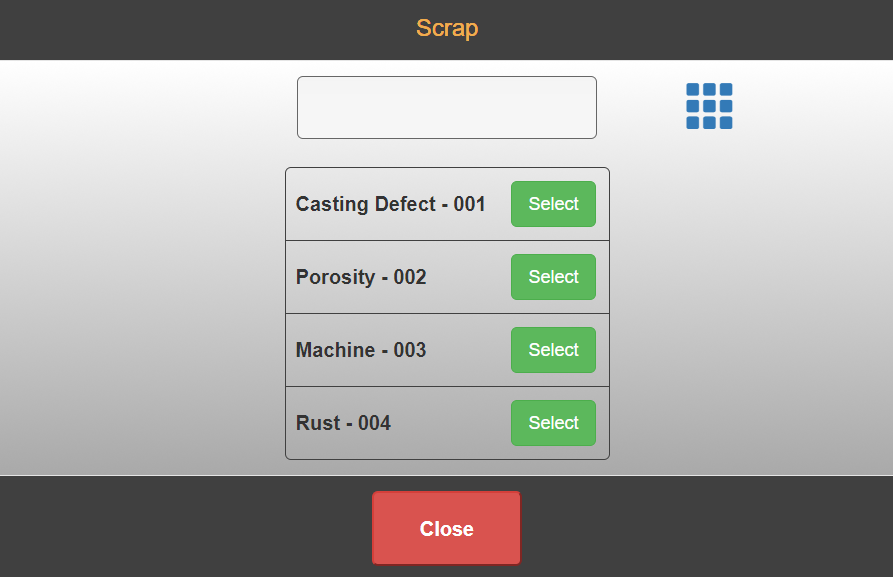The height and width of the screenshot is (577, 893).
Task: Click the Porosity - 002 label text
Action: click(x=361, y=277)
